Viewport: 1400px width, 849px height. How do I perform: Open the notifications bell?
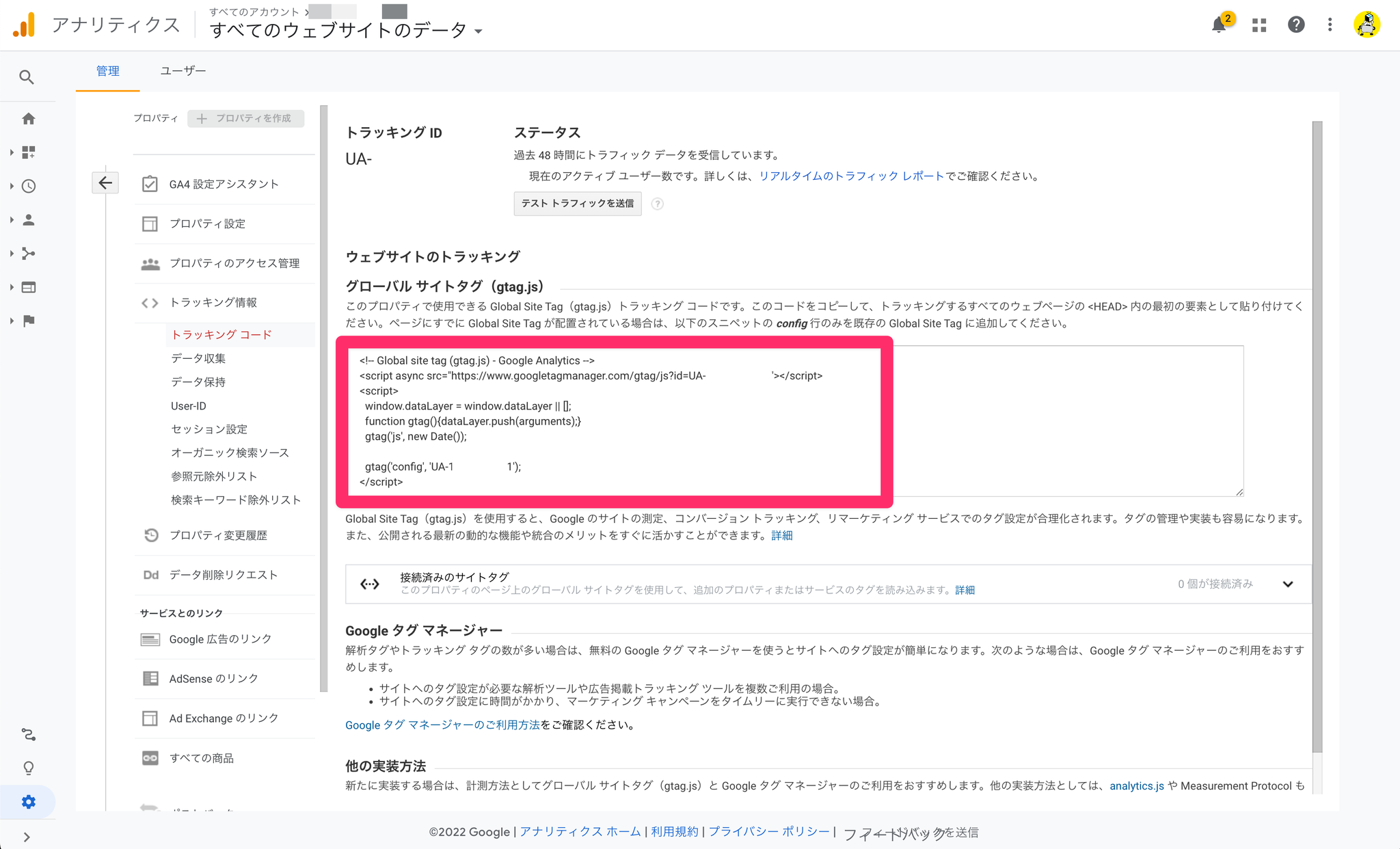click(x=1219, y=25)
